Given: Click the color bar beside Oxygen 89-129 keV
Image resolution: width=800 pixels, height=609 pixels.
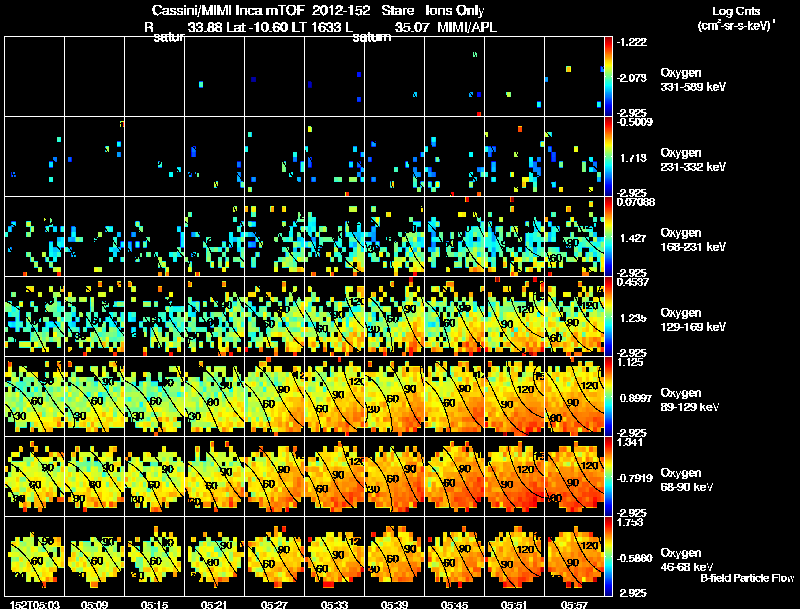Looking at the screenshot, I should [608, 396].
